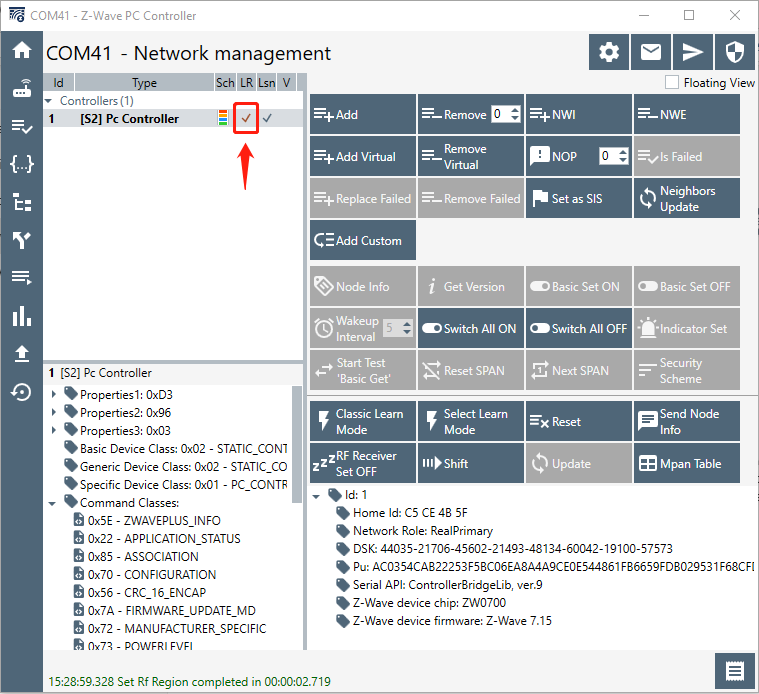Open the log list icon bottom right
Image resolution: width=759 pixels, height=694 pixels.
735,671
